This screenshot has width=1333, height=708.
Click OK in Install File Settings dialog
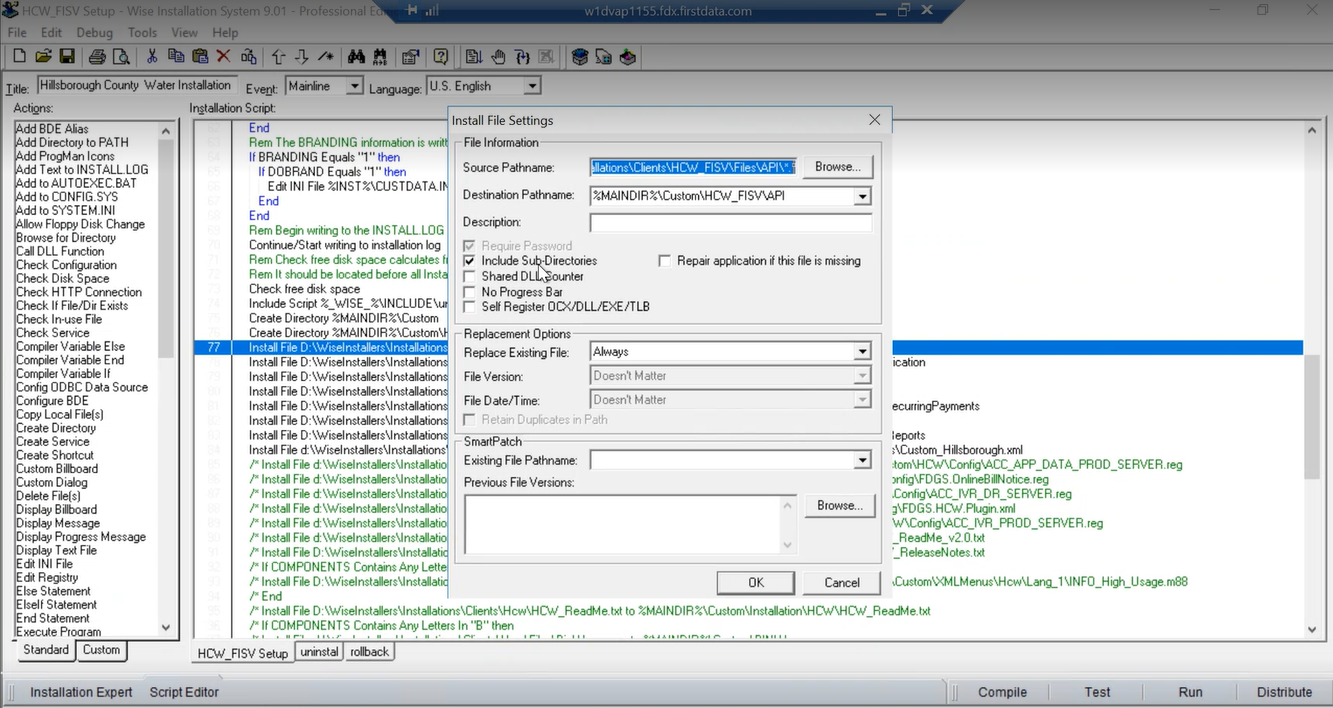(x=755, y=583)
